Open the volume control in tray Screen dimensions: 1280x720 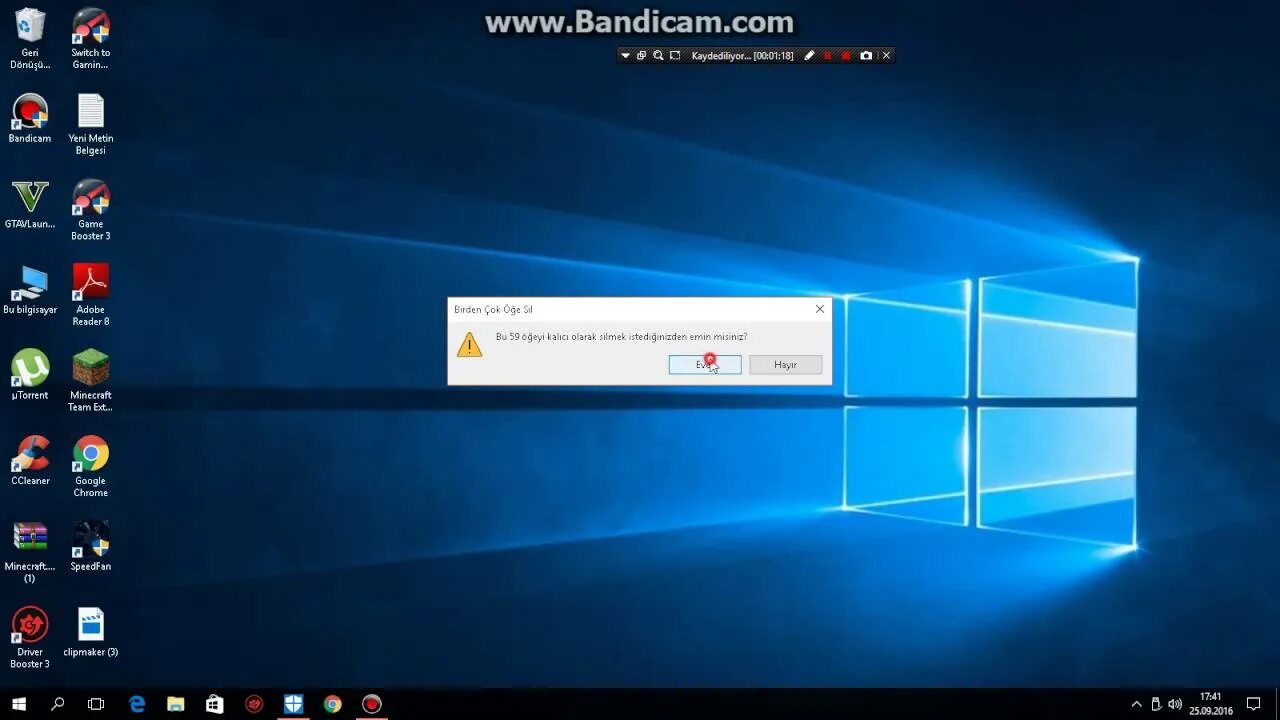(x=1175, y=704)
